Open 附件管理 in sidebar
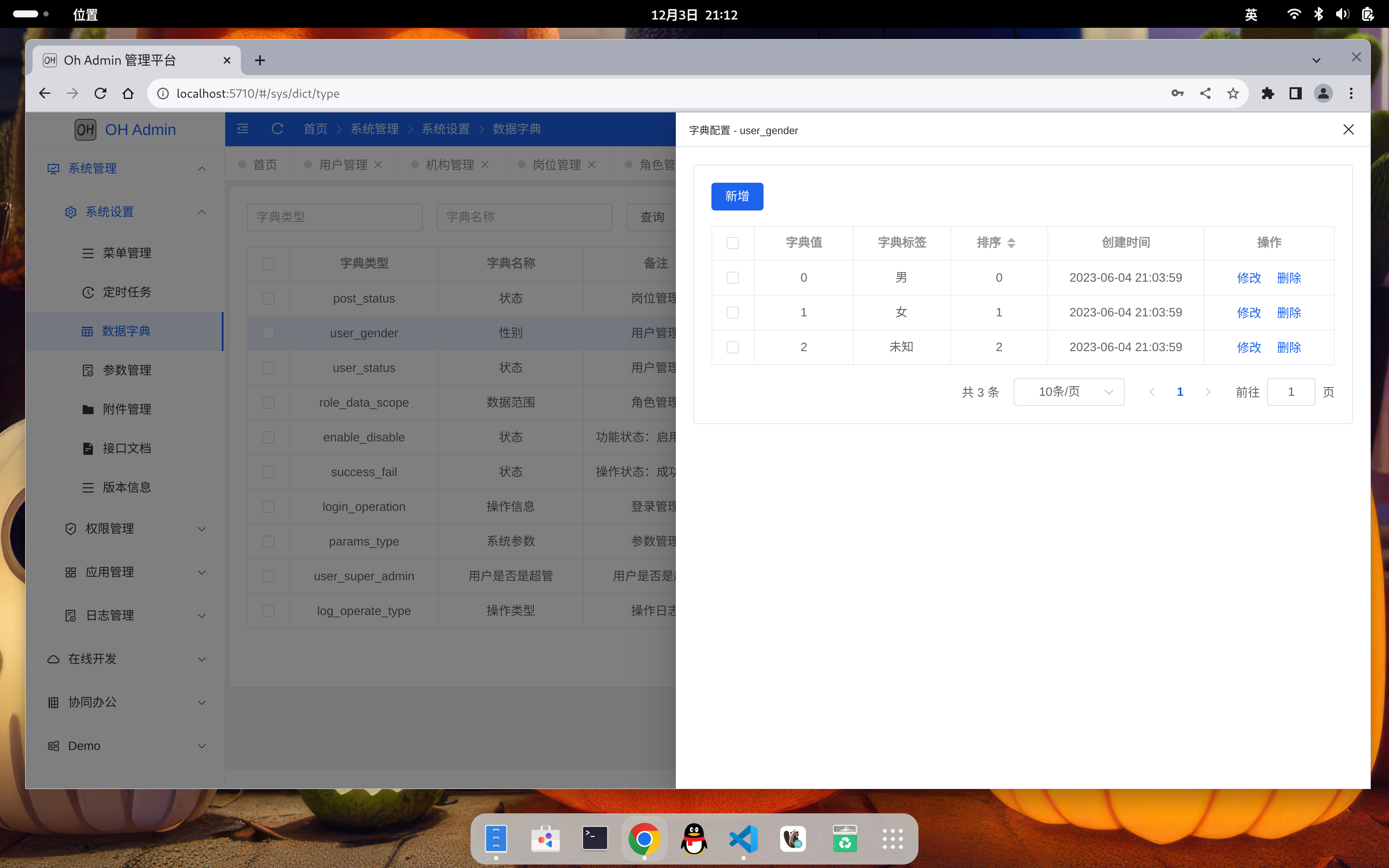The width and height of the screenshot is (1389, 868). (x=125, y=409)
